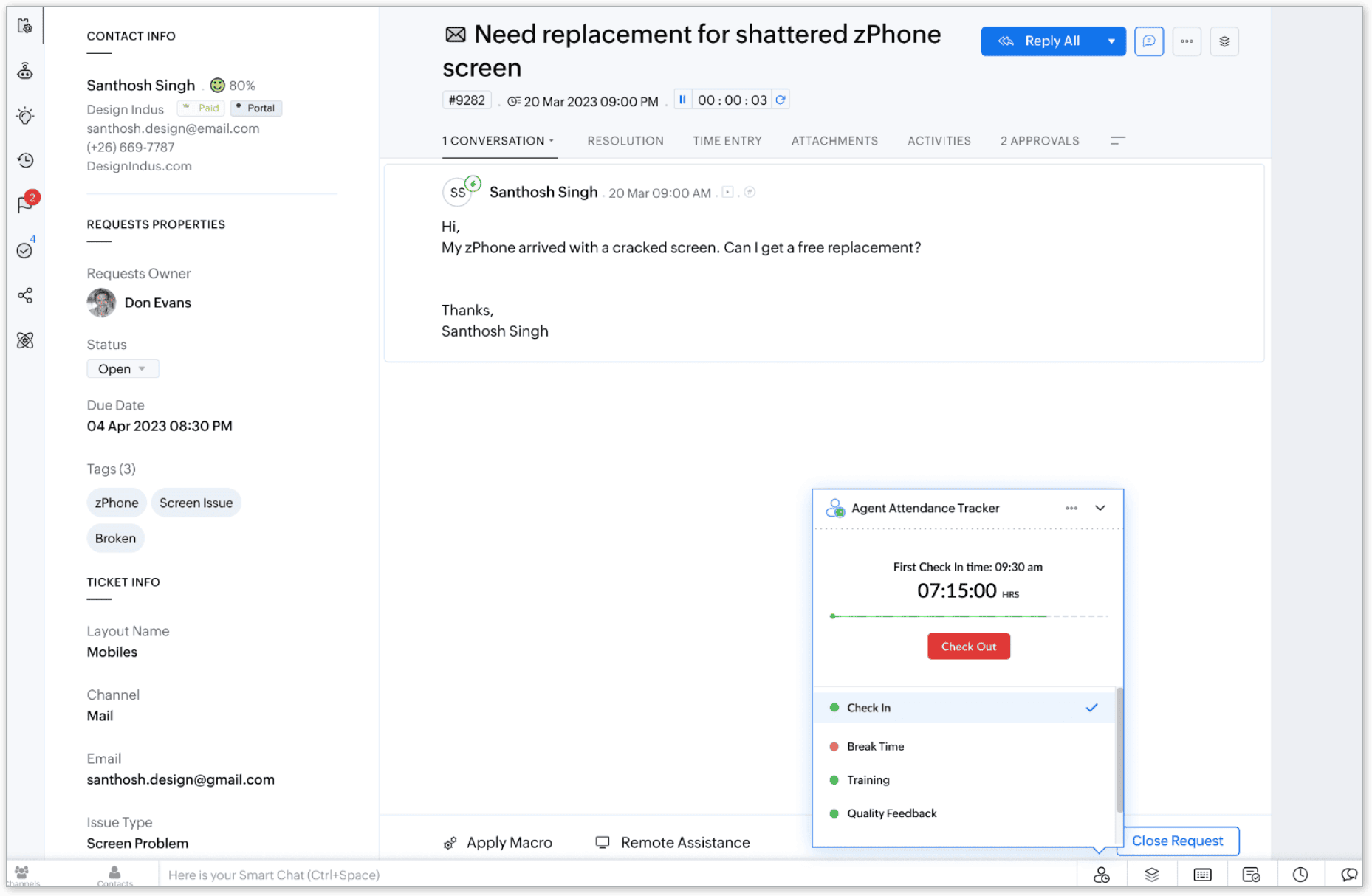Switch to the 2 Approvals tab

point(1040,140)
